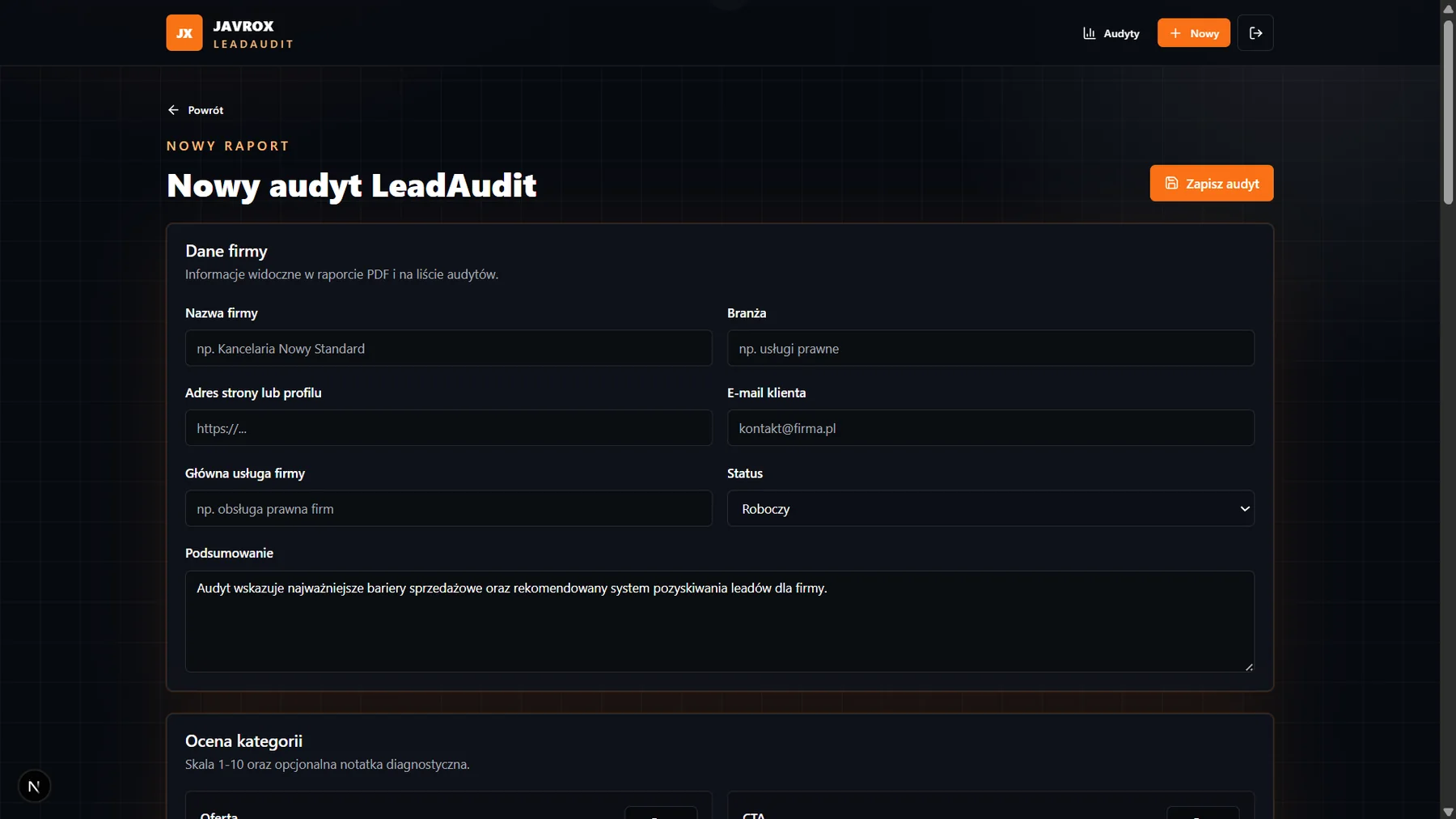Click the Nowy button in header
Viewport: 1456px width, 819px height.
pyautogui.click(x=1193, y=33)
